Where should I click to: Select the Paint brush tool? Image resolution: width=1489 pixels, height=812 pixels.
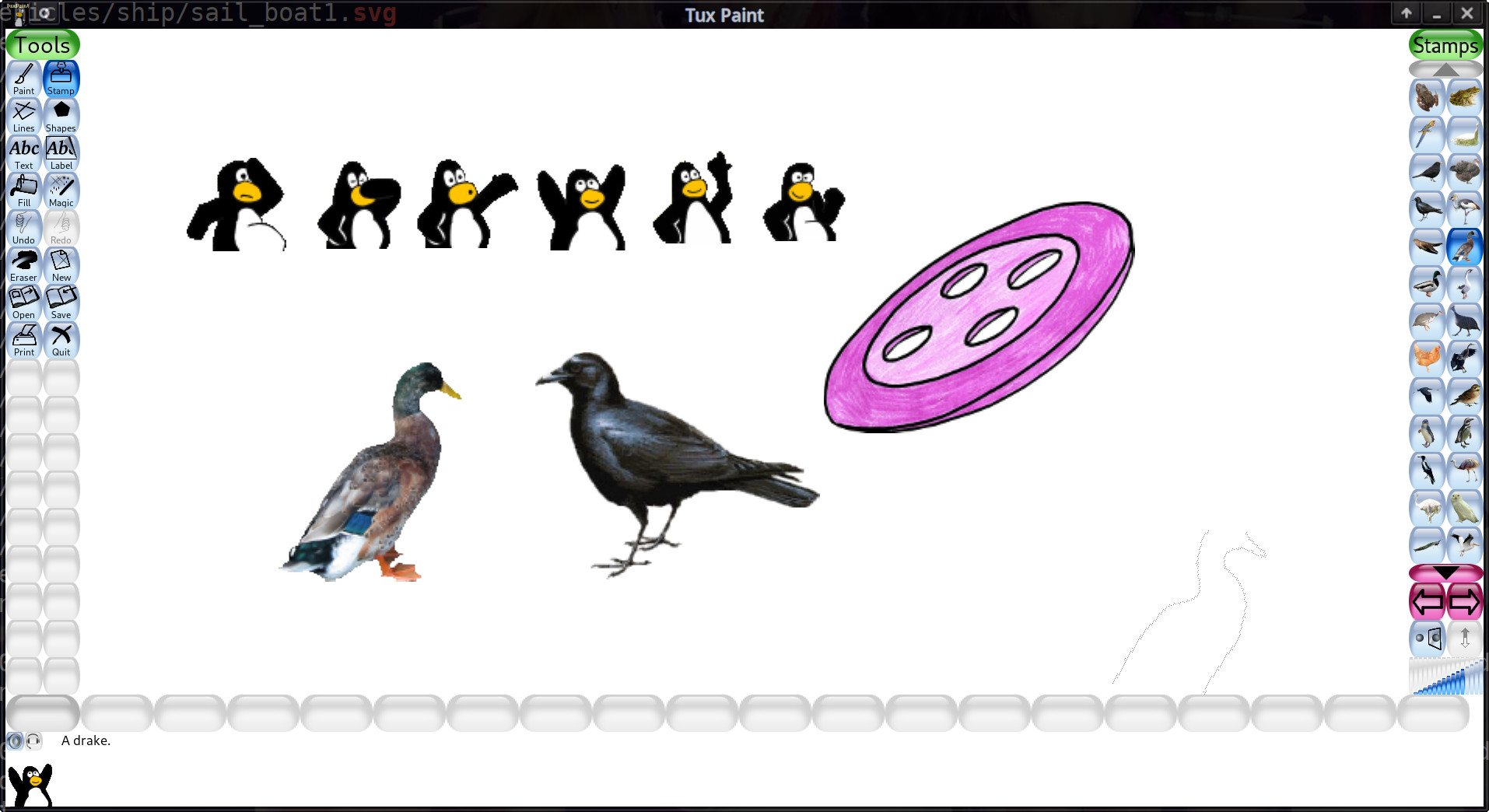(24, 79)
